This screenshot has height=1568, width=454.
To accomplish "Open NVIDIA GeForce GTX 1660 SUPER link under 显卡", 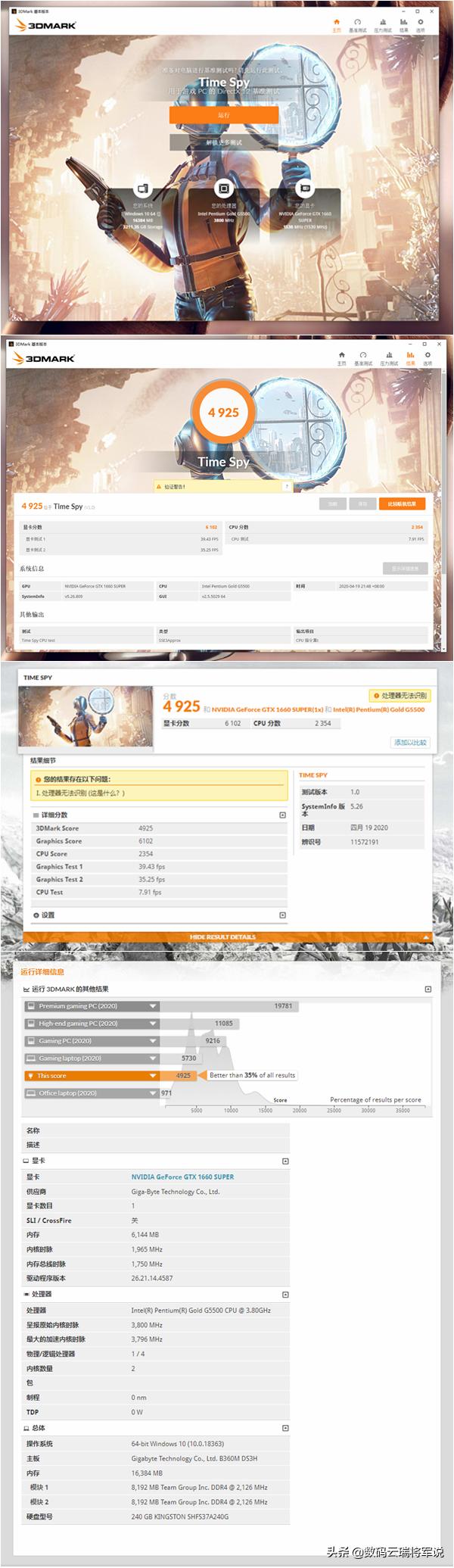I will point(182,1177).
